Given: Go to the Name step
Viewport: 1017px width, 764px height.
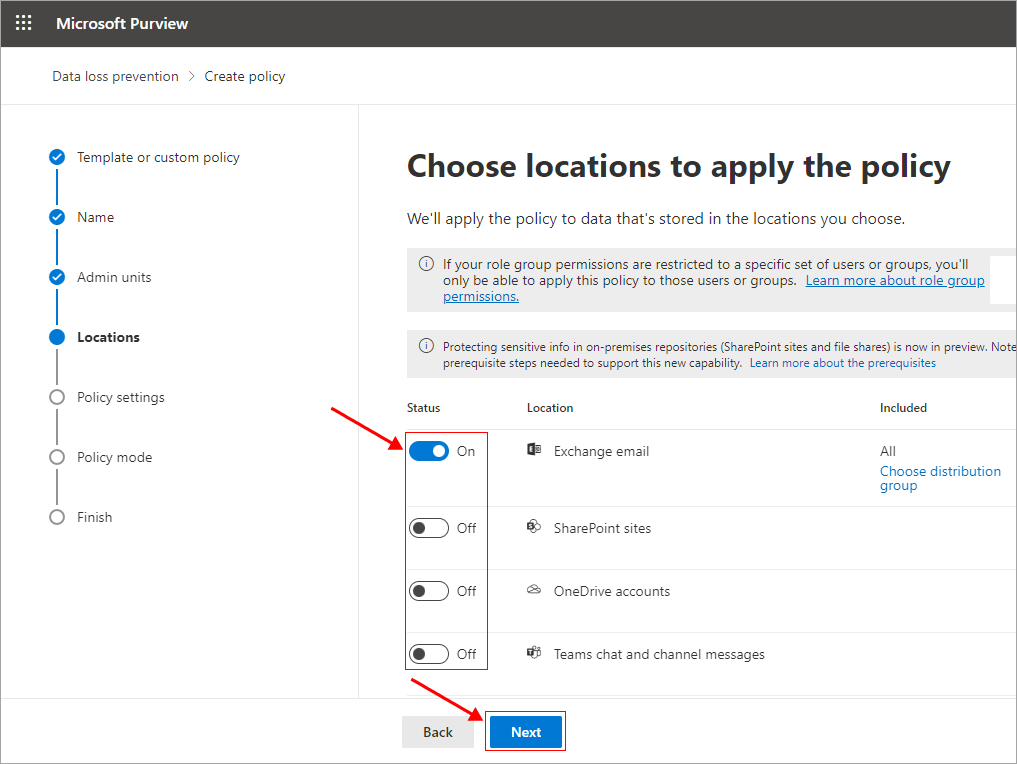Looking at the screenshot, I should click(95, 217).
